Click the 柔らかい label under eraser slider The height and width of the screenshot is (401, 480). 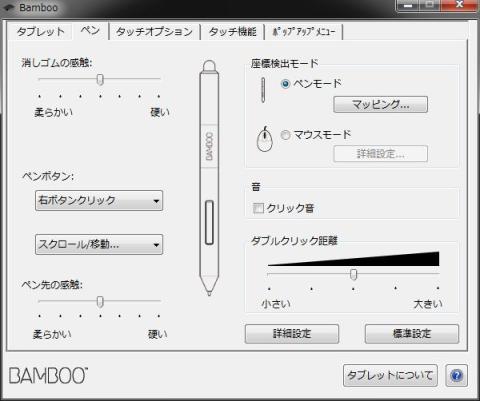pos(53,112)
